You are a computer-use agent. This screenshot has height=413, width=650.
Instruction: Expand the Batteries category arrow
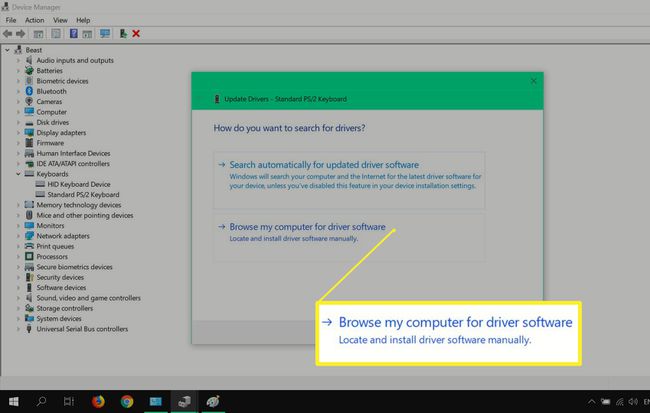click(18, 70)
